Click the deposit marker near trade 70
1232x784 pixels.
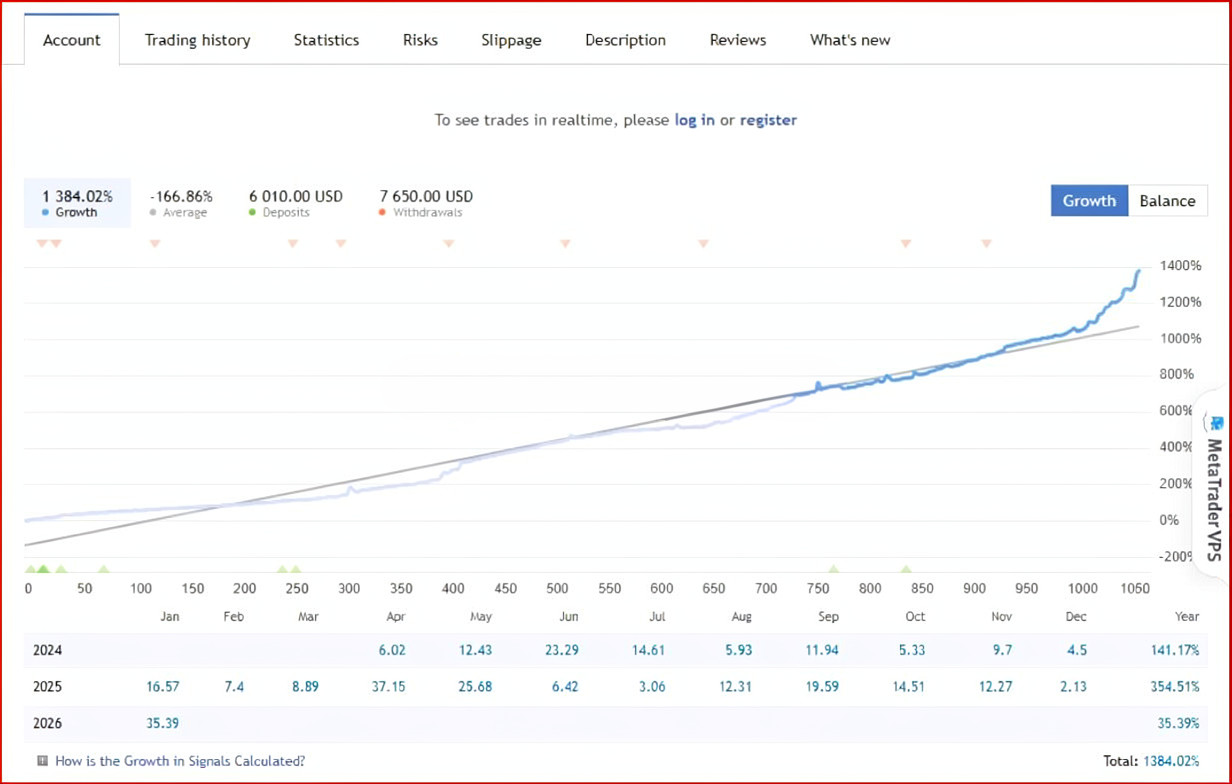point(103,570)
